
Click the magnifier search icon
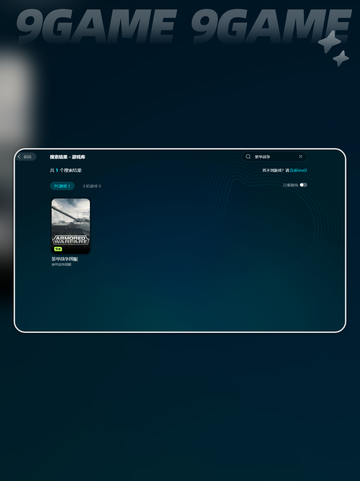(x=248, y=156)
